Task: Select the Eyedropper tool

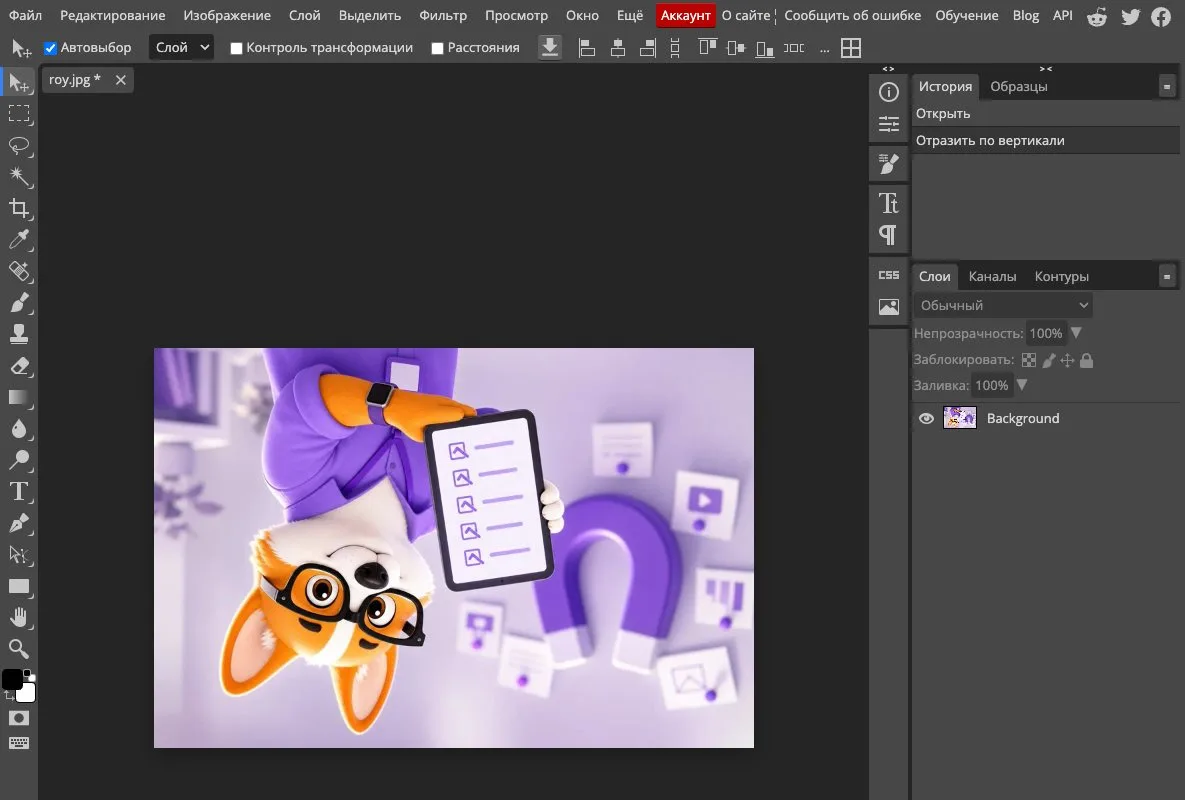Action: (x=19, y=240)
